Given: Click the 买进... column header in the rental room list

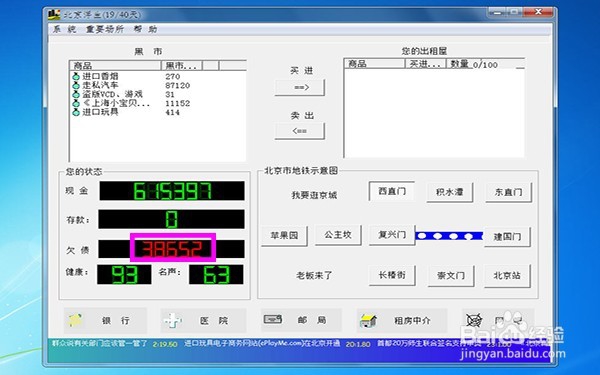Looking at the screenshot, I should tap(426, 64).
